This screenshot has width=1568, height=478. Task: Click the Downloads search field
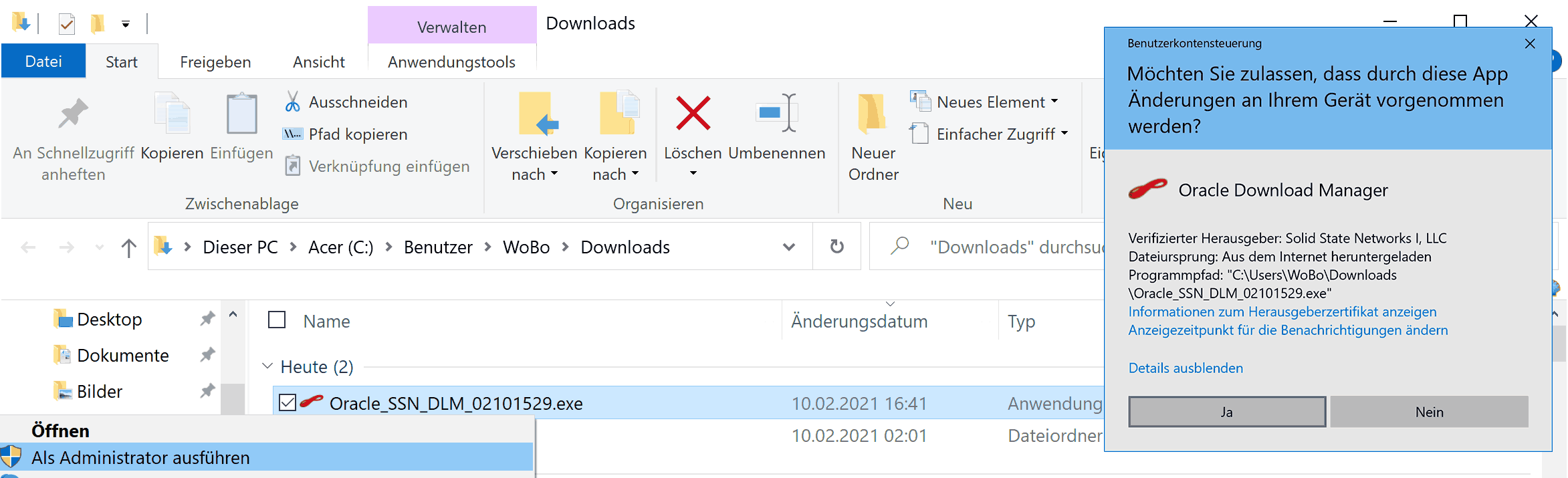click(1013, 247)
